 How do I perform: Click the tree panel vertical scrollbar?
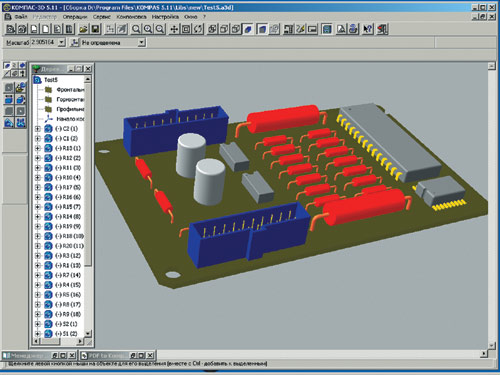pyautogui.click(x=88, y=207)
